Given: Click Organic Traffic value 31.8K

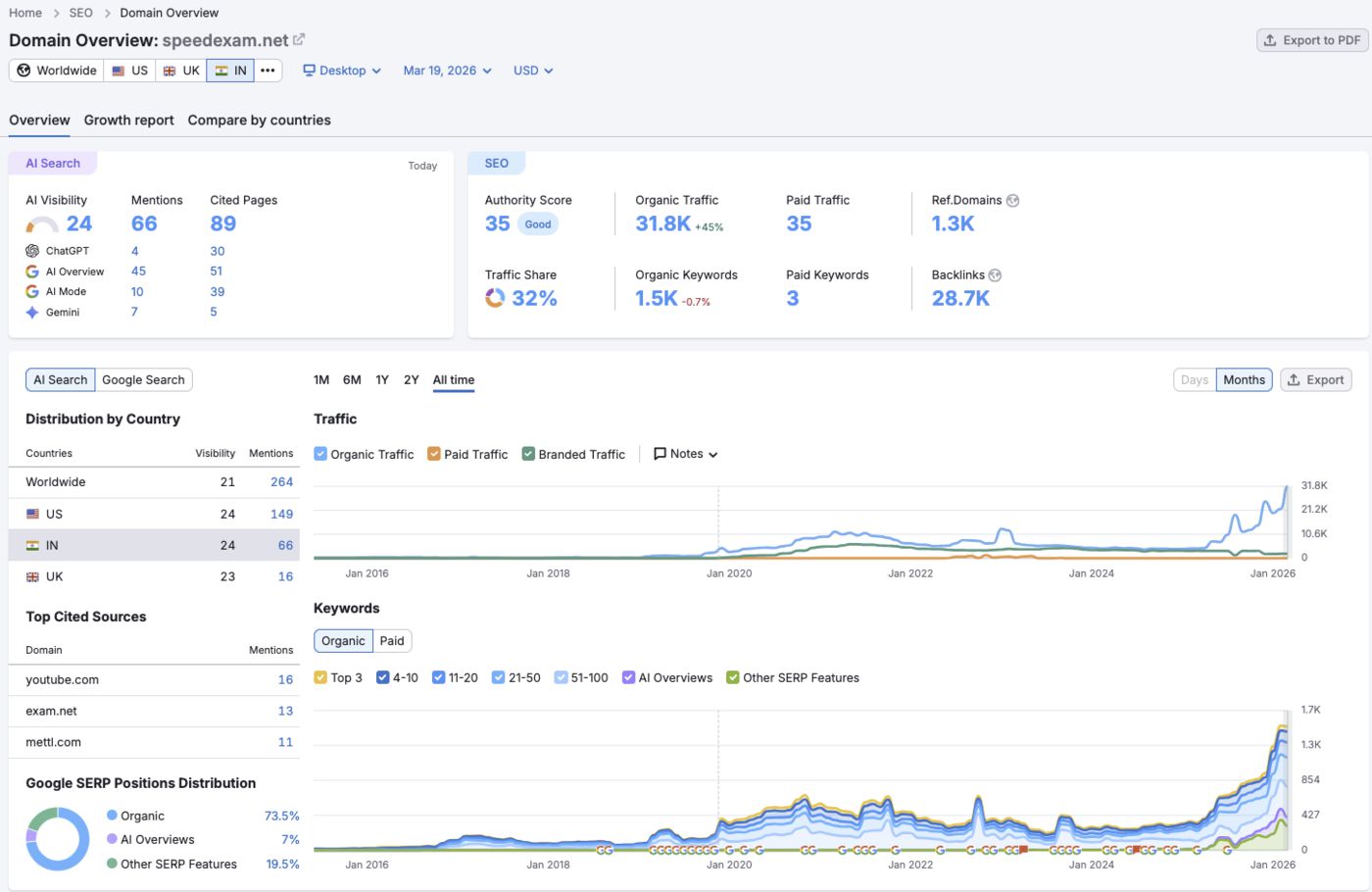Looking at the screenshot, I should point(663,223).
